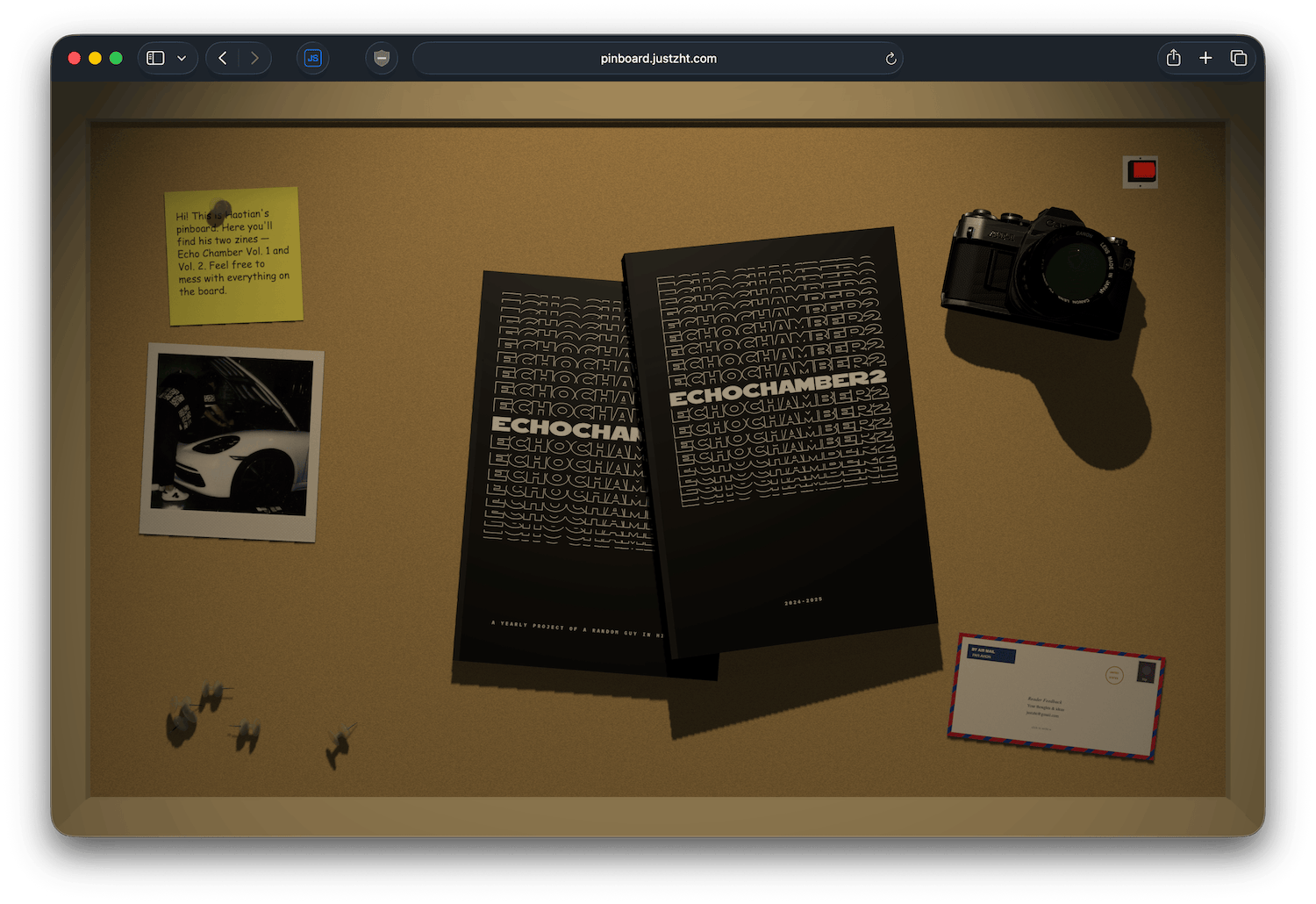The width and height of the screenshot is (1316, 904).
Task: Go forward a page
Action: click(254, 57)
